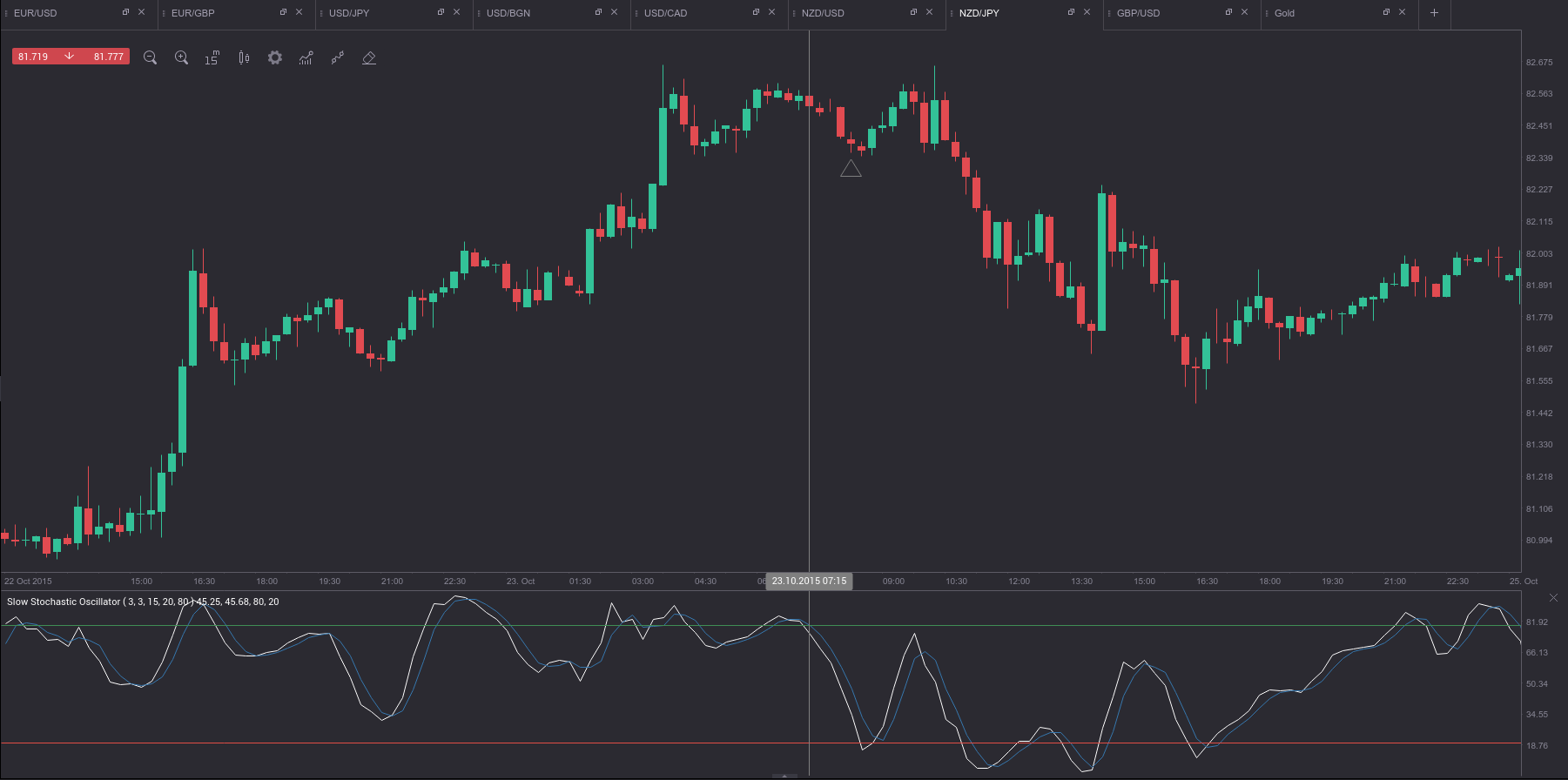Click the 23.10.2015 07:15 time label
1568x780 pixels.
click(x=809, y=581)
